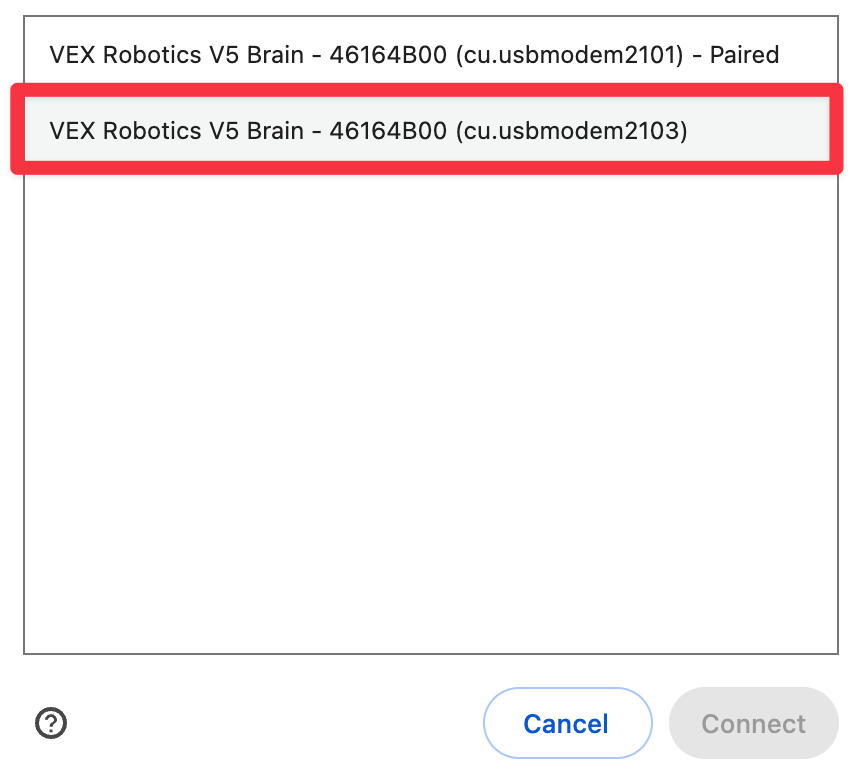This screenshot has height=778, width=864.
Task: Click inside the empty device list area
Action: [x=430, y=400]
